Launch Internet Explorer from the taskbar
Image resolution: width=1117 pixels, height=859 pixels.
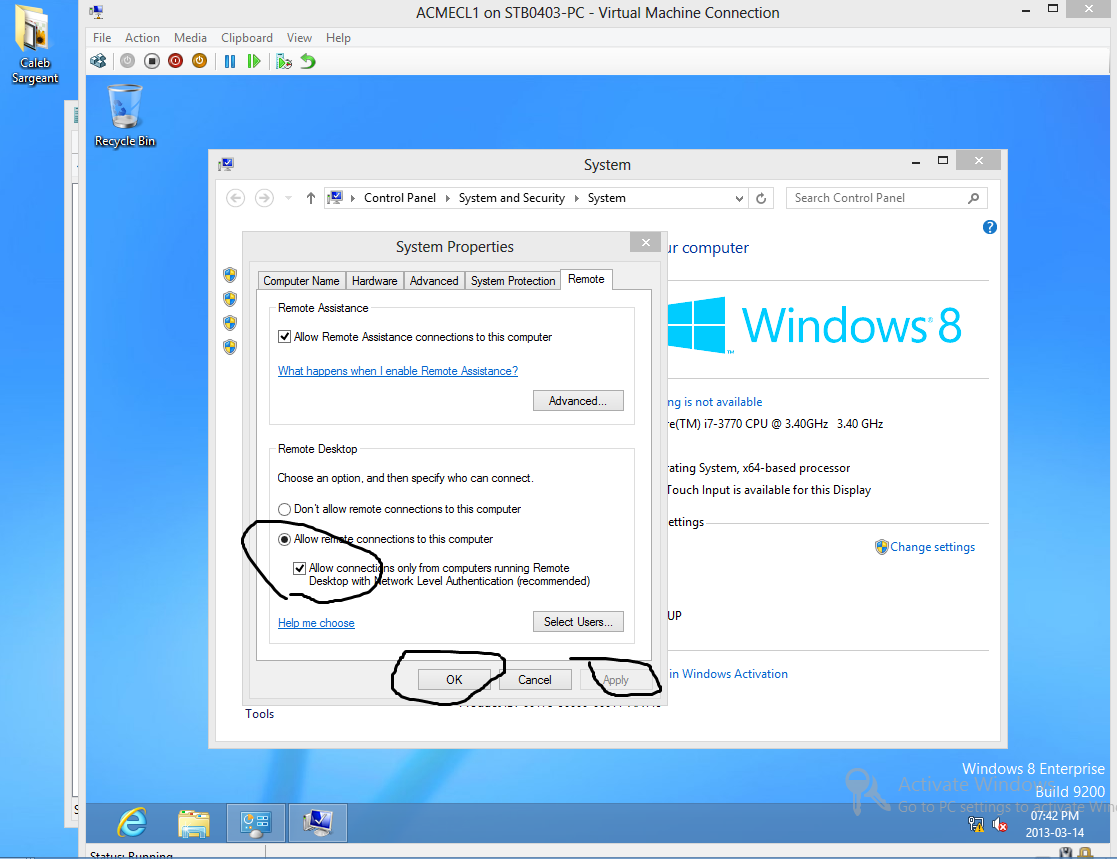tap(132, 823)
